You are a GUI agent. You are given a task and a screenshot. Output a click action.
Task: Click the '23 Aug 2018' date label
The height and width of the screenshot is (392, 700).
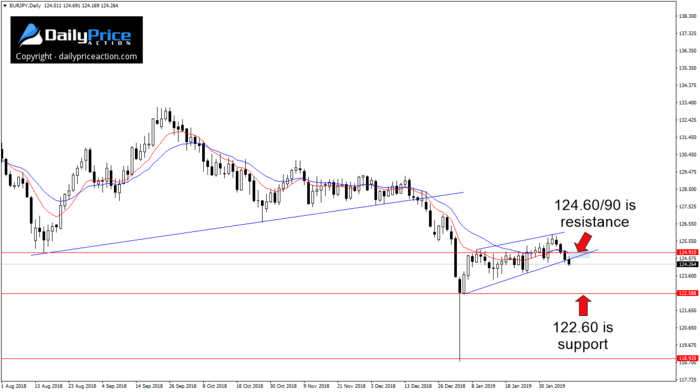coord(82,386)
